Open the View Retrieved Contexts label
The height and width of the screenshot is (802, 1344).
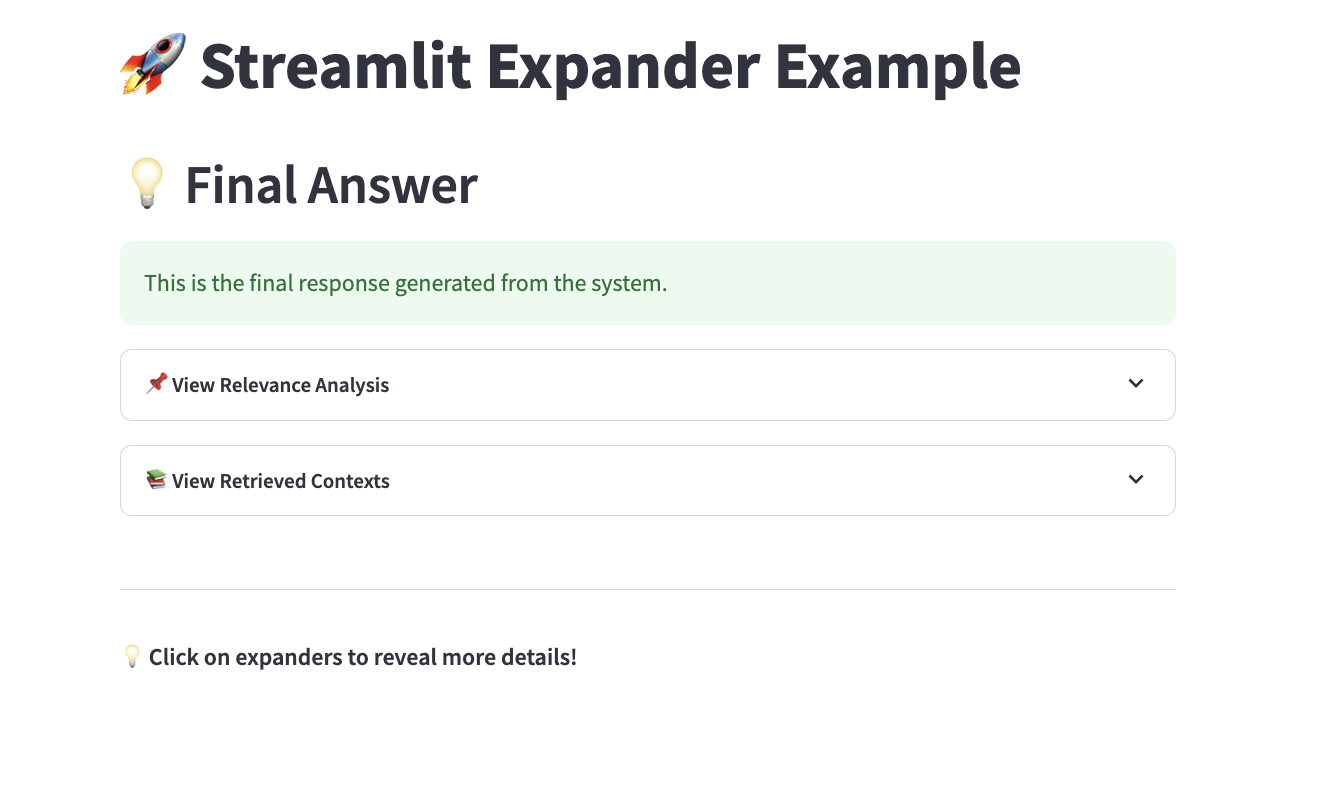(280, 481)
